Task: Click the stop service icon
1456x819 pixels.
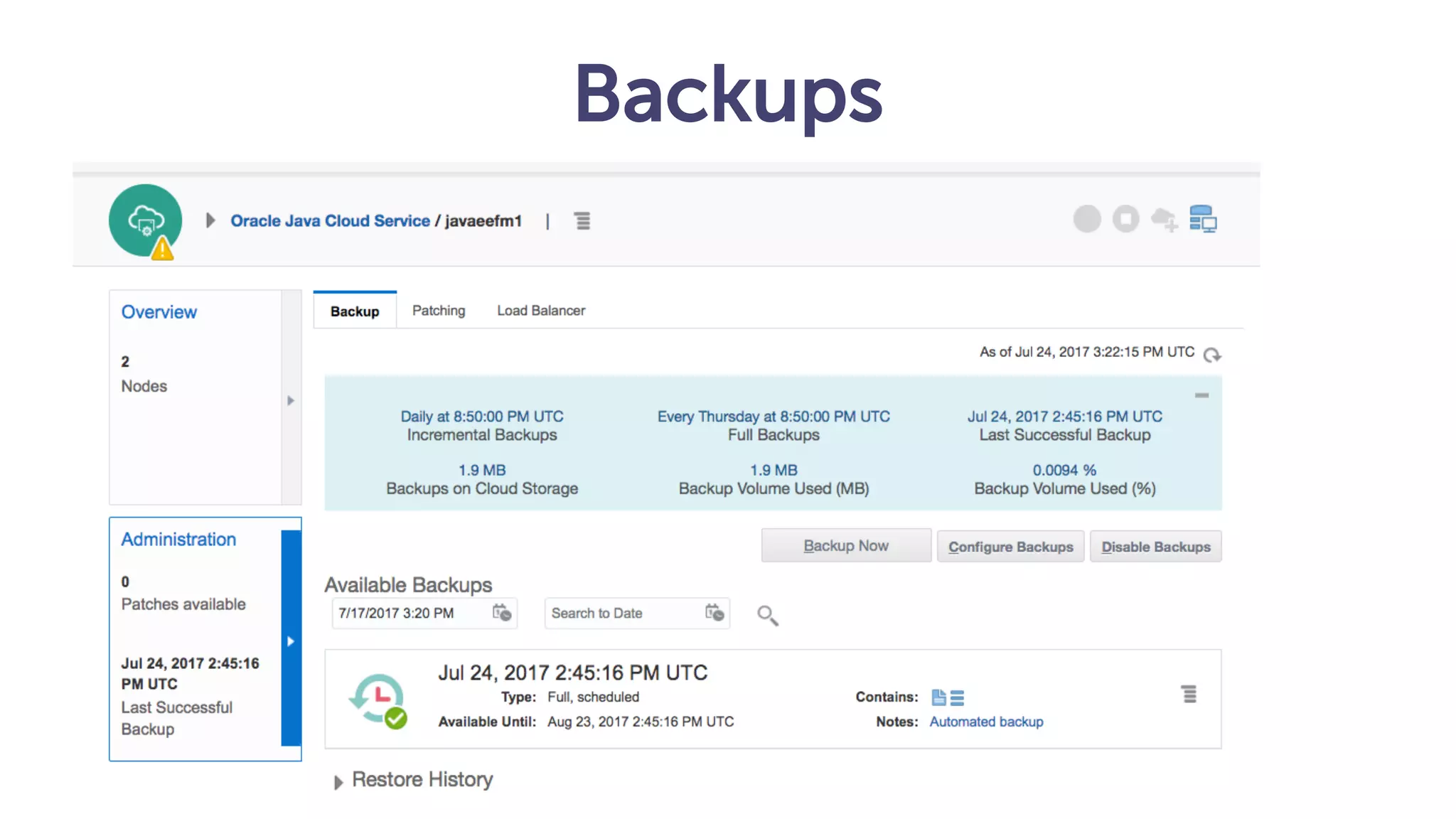Action: [1125, 219]
